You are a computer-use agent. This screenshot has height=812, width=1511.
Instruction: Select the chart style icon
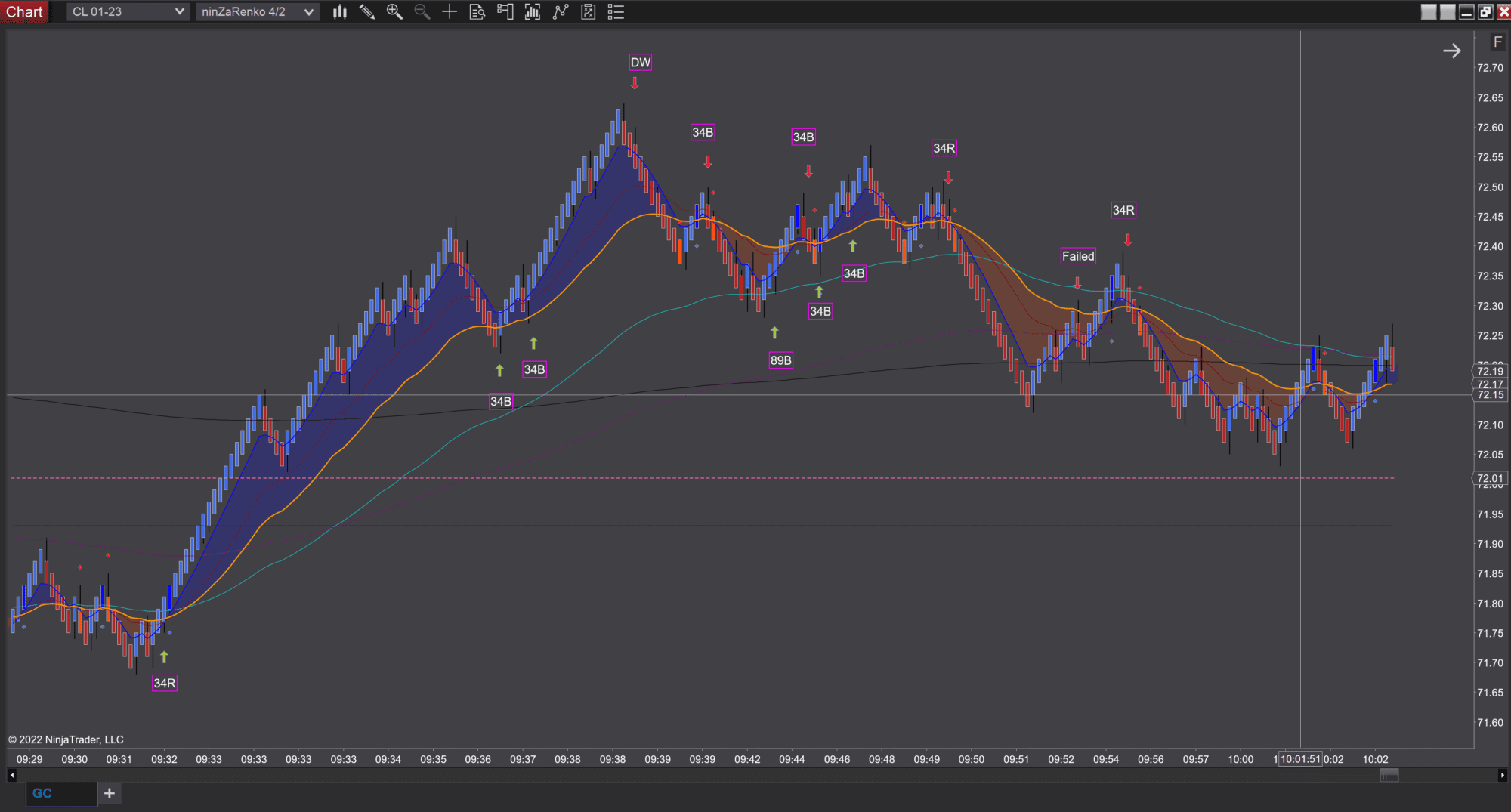(339, 11)
